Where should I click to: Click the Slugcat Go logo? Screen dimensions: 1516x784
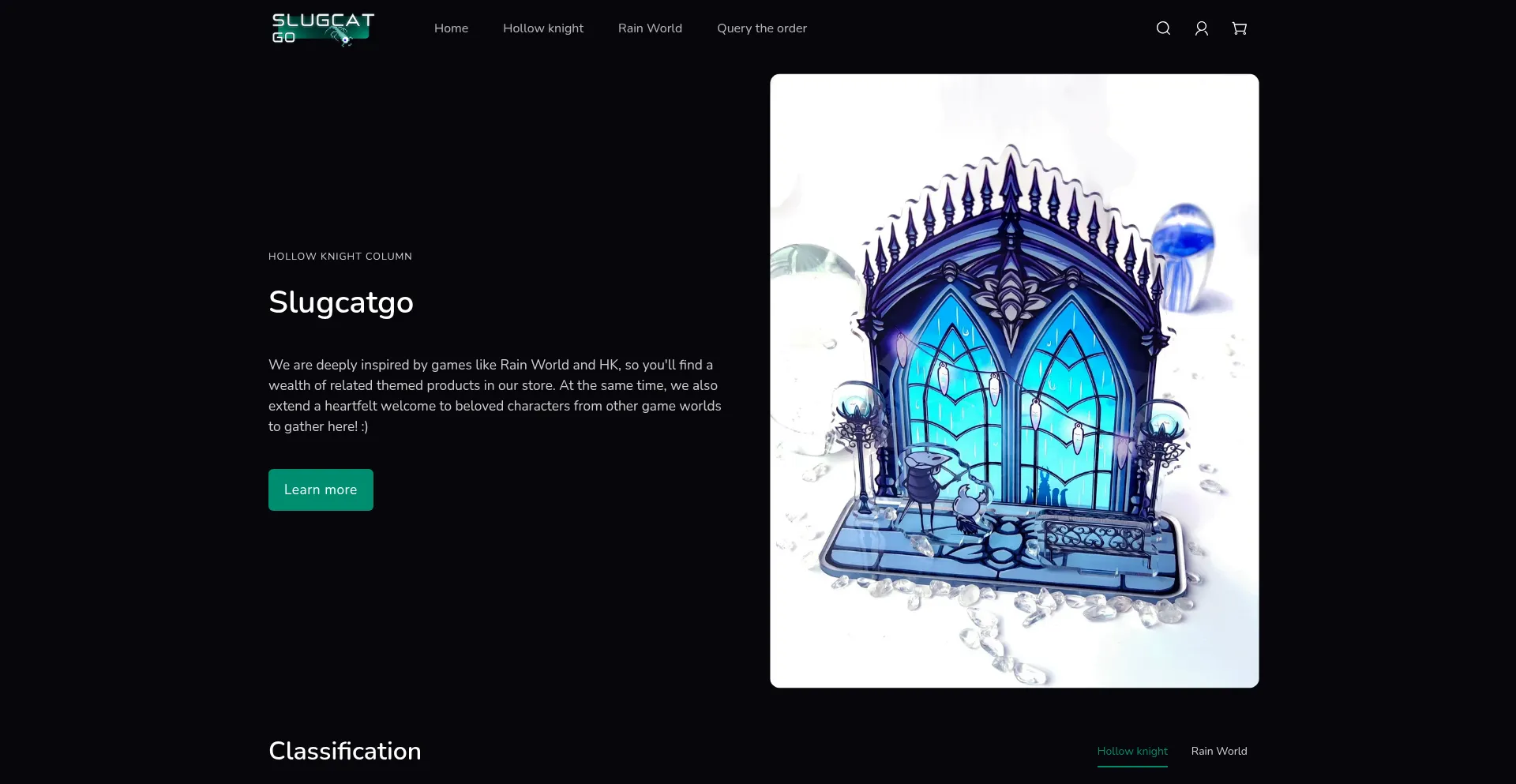323,29
